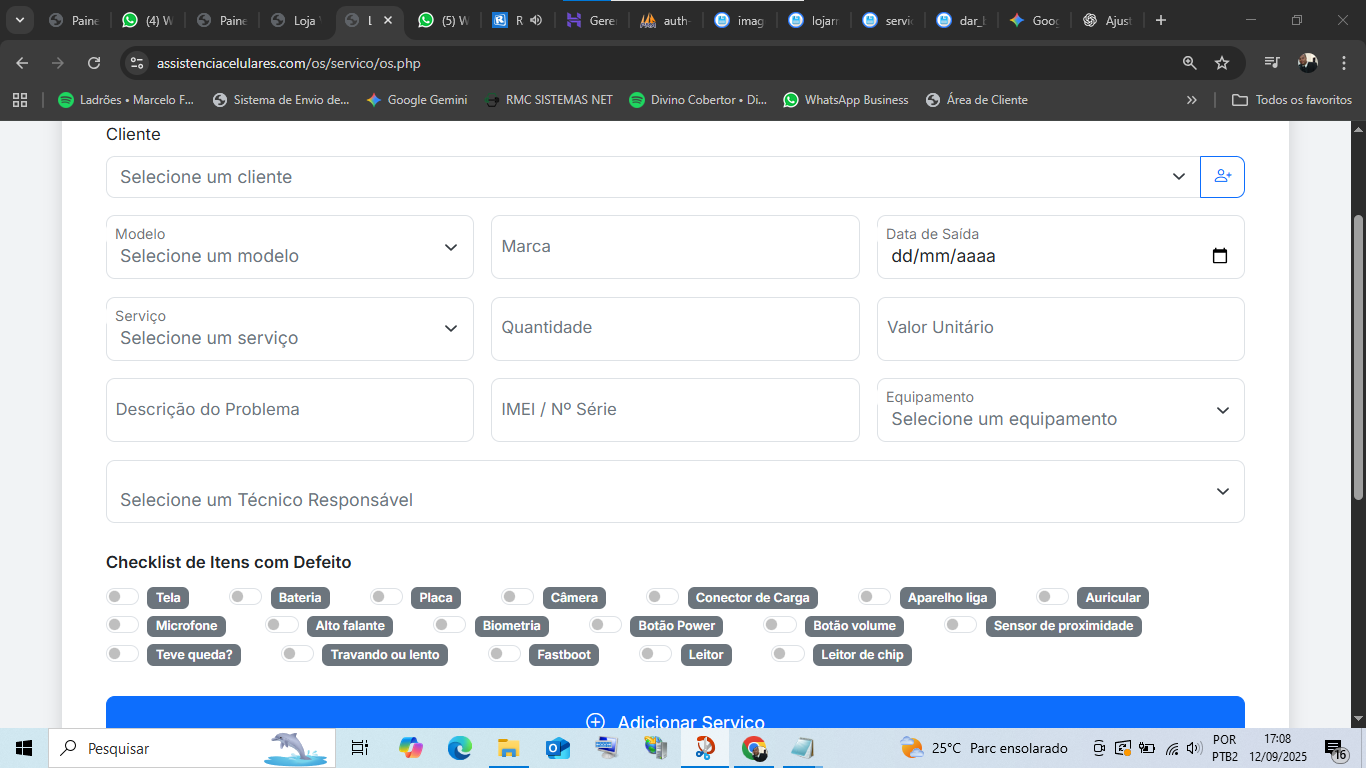The image size is (1366, 768).
Task: Click the bookmark star icon in address bar
Action: pyautogui.click(x=1221, y=63)
